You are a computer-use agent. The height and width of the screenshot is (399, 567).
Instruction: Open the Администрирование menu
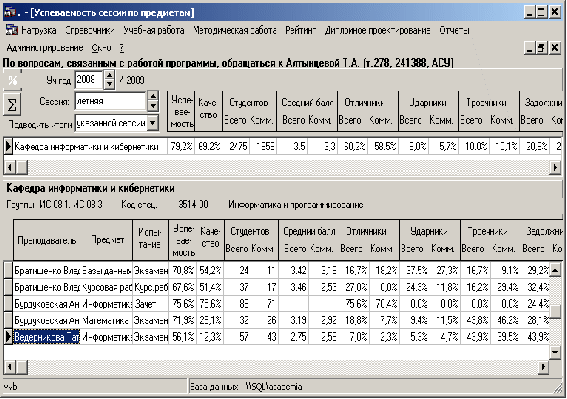45,48
